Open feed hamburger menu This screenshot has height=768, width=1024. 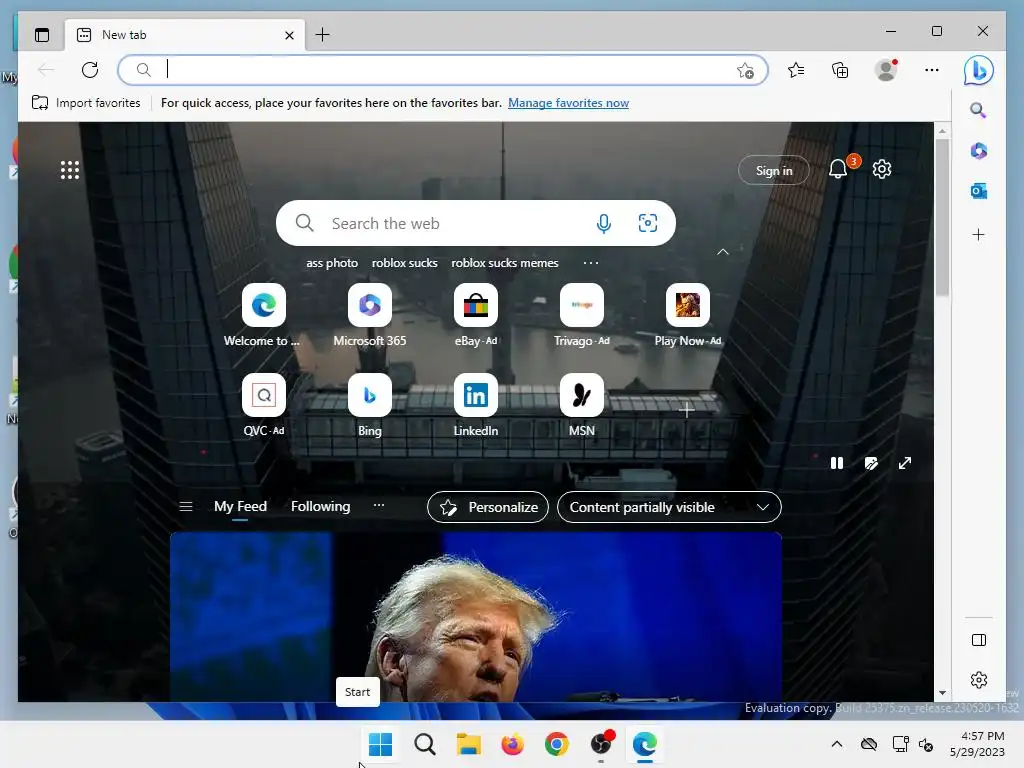click(x=185, y=507)
